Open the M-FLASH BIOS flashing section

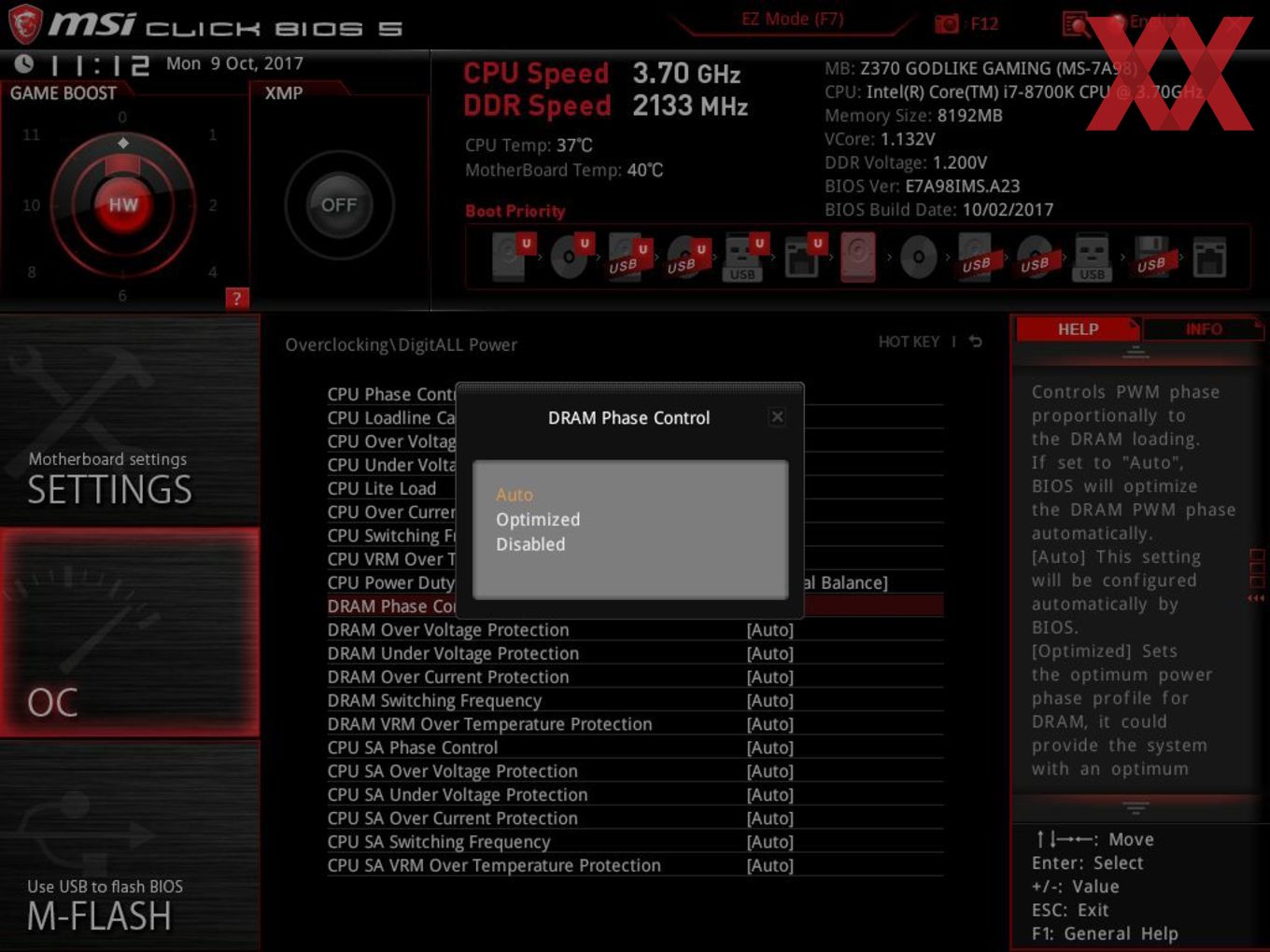point(130,846)
